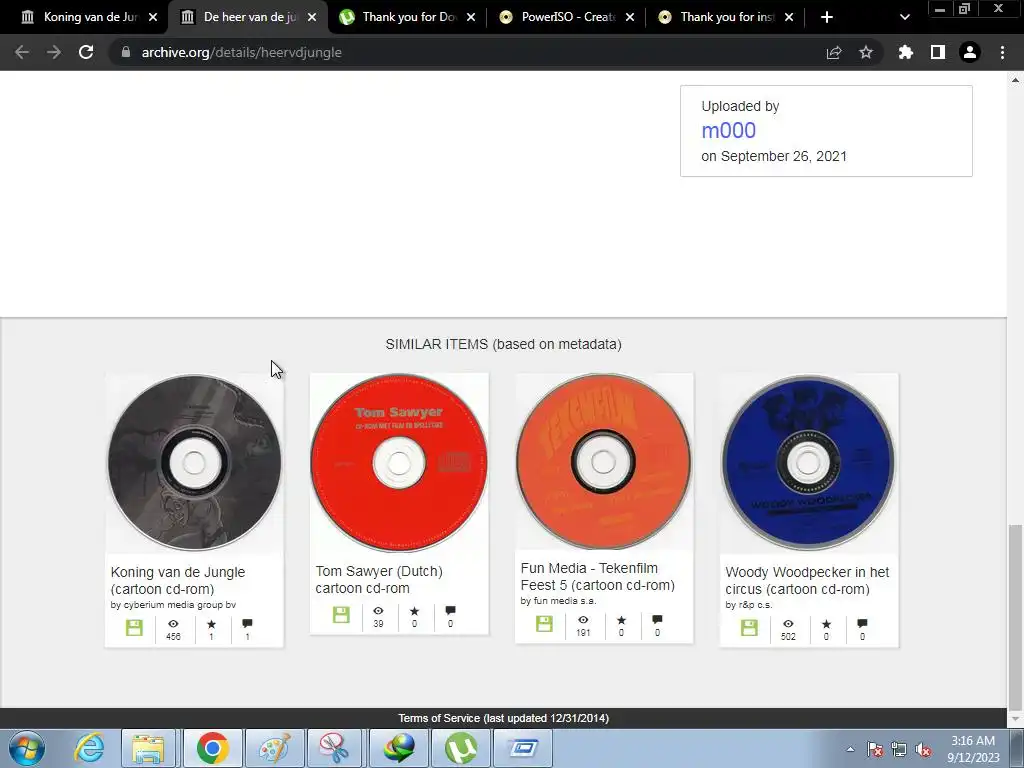Viewport: 1024px width, 768px height.
Task: Click reviews bubble on Tom Sawyer card
Action: (450, 611)
